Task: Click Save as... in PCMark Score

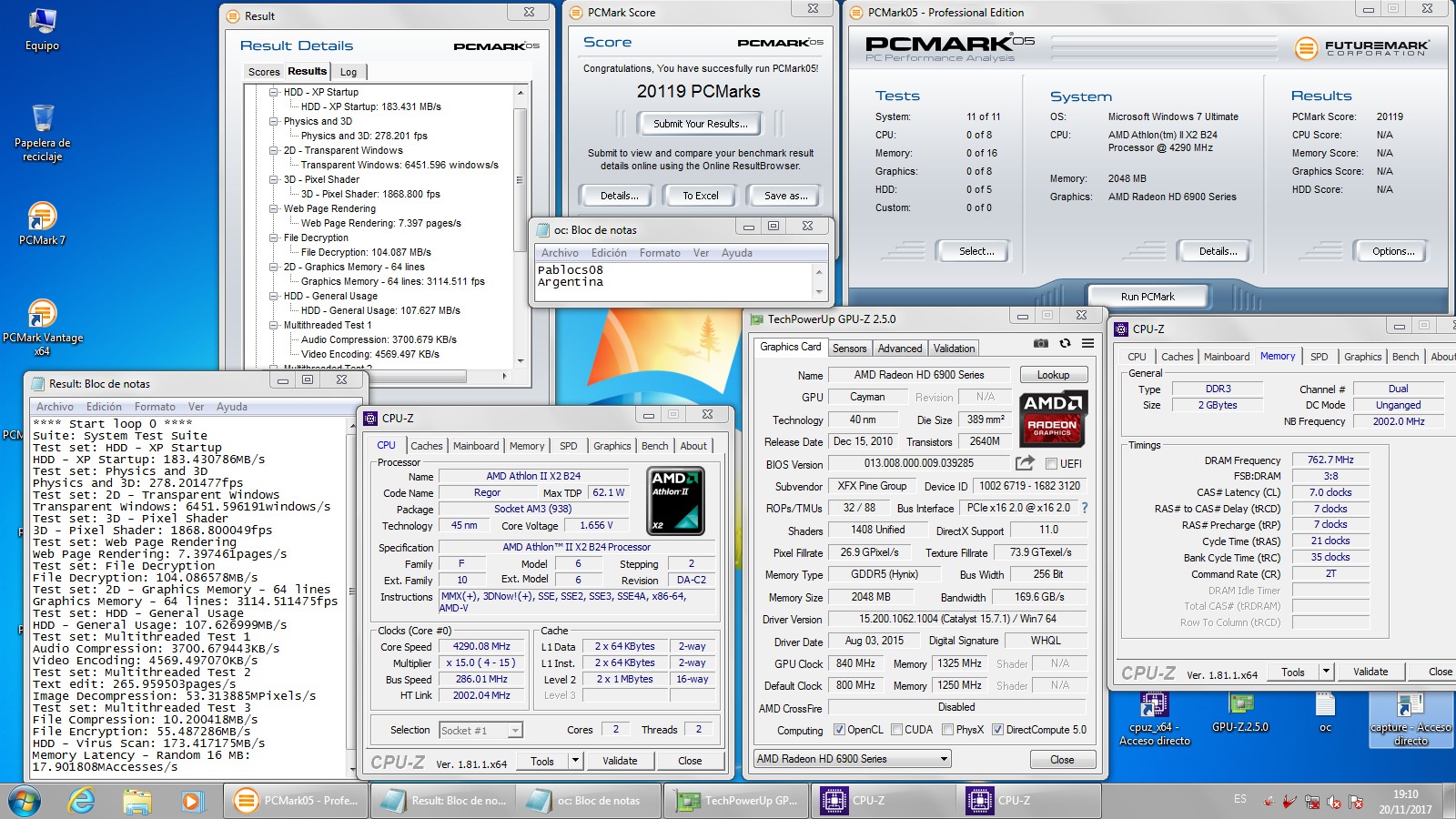Action: point(785,196)
